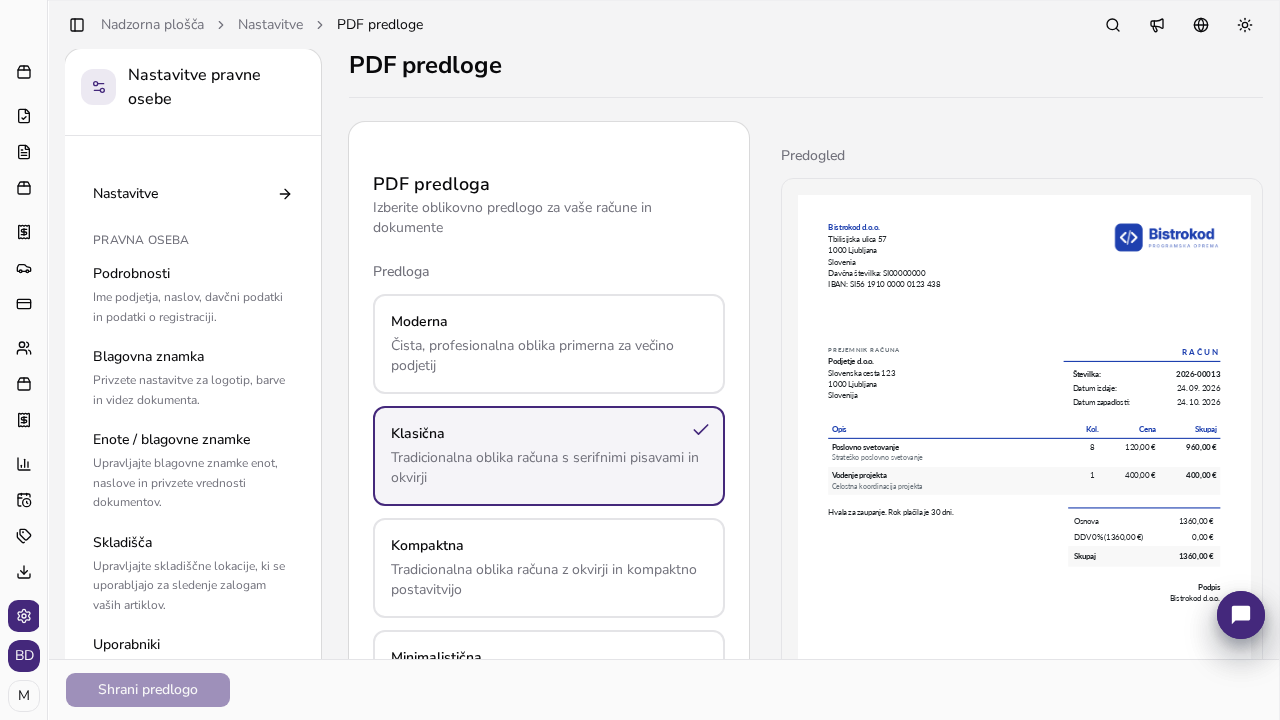This screenshot has height=720, width=1280.
Task: Click the Shrani predlogo button
Action: [148, 690]
